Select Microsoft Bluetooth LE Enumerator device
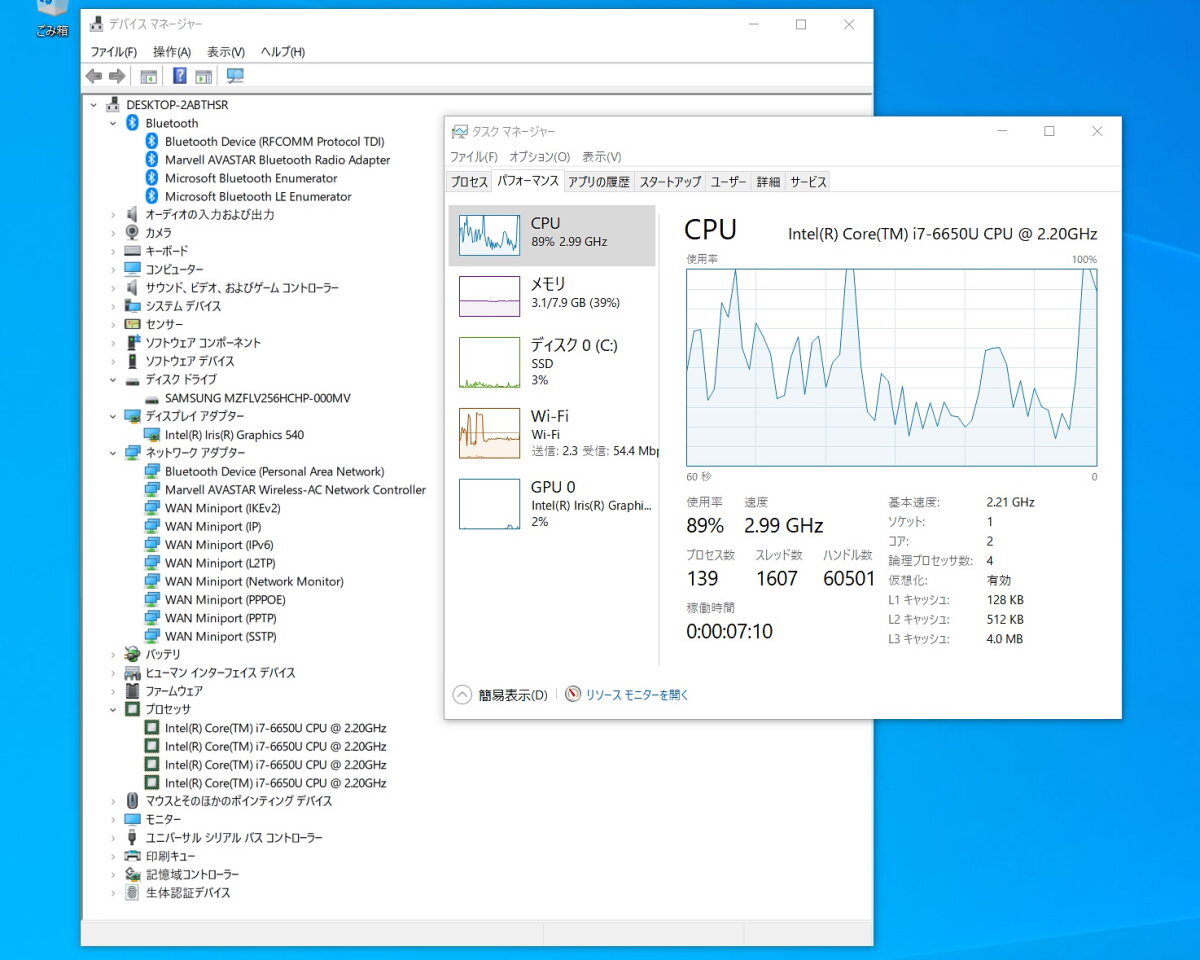Image resolution: width=1200 pixels, height=960 pixels. pyautogui.click(x=258, y=196)
